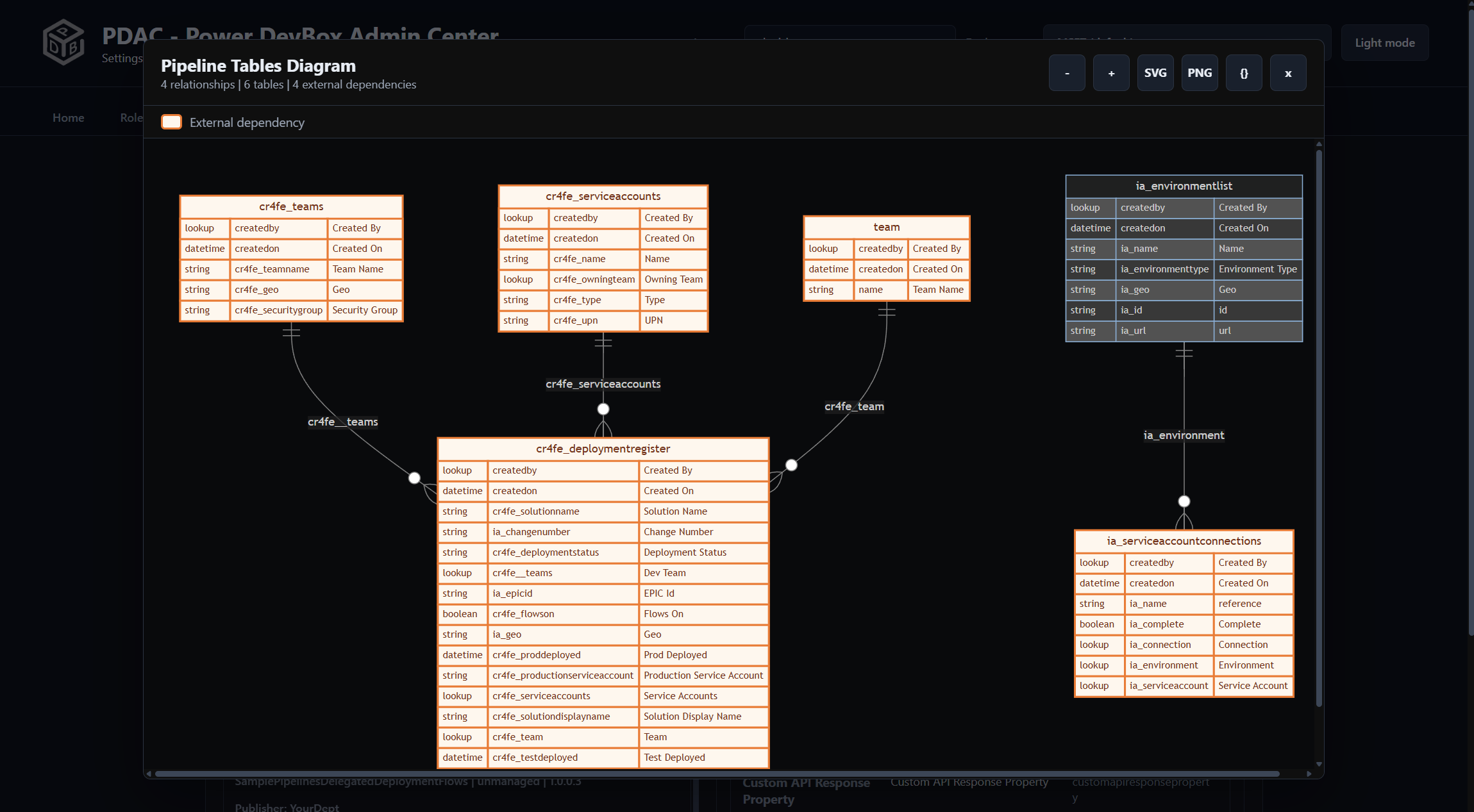1474x812 pixels.
Task: Select the cr4fe_teams table header
Action: coord(291,206)
